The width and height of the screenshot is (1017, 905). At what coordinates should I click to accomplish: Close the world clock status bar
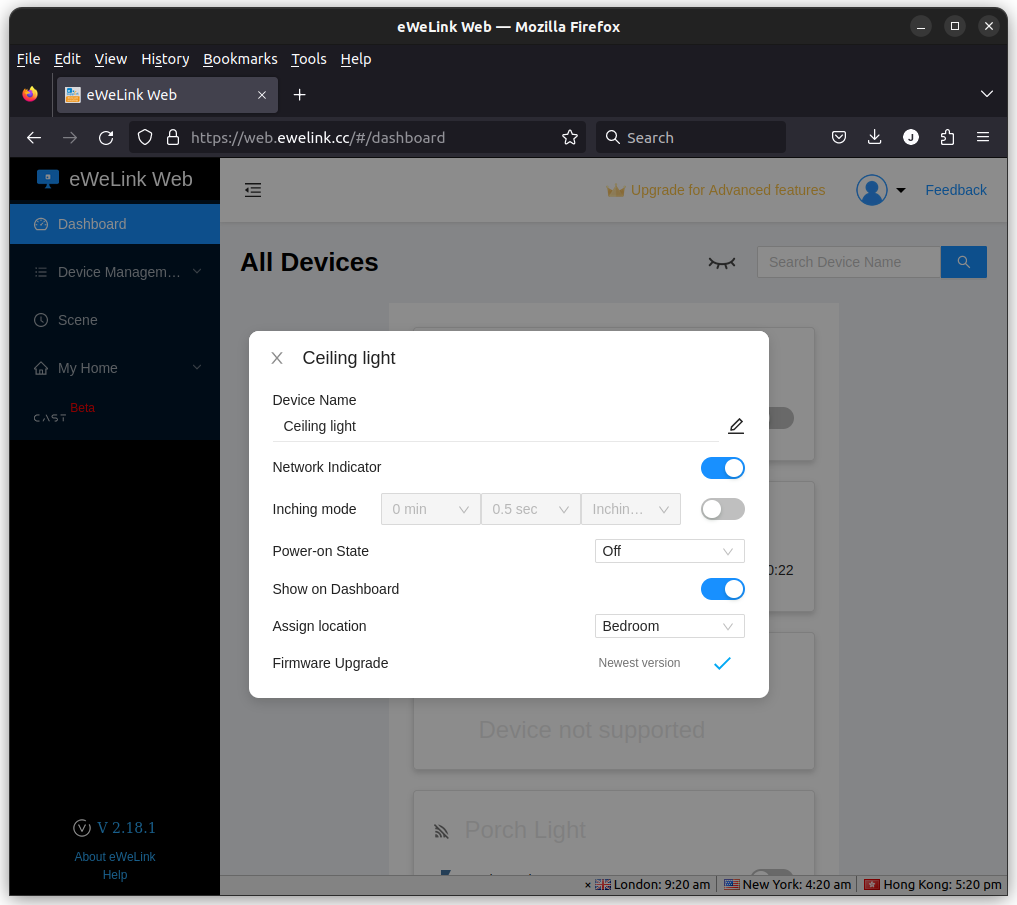(588, 885)
